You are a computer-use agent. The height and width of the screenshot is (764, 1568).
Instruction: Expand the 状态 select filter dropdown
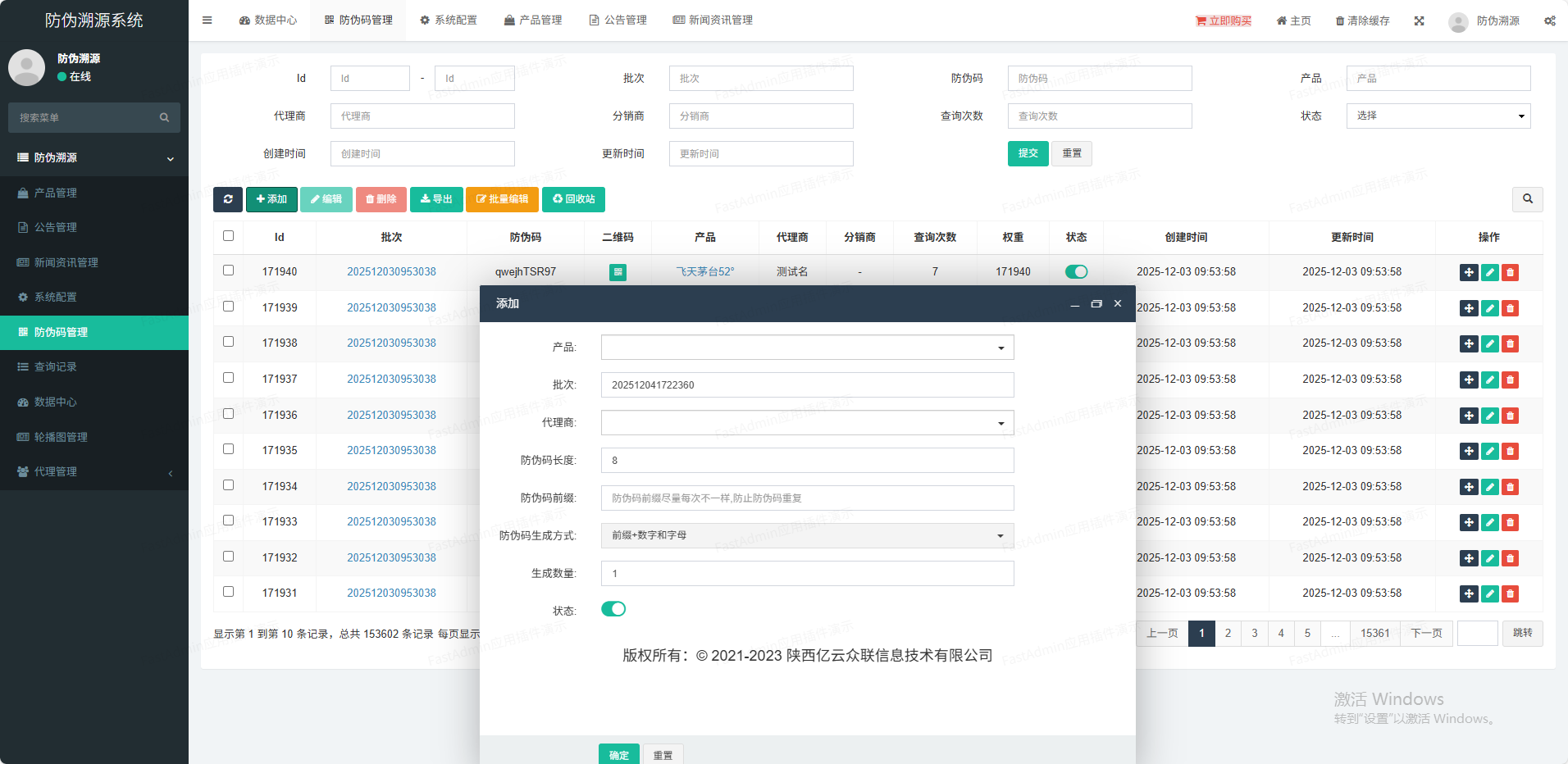pyautogui.click(x=1438, y=116)
